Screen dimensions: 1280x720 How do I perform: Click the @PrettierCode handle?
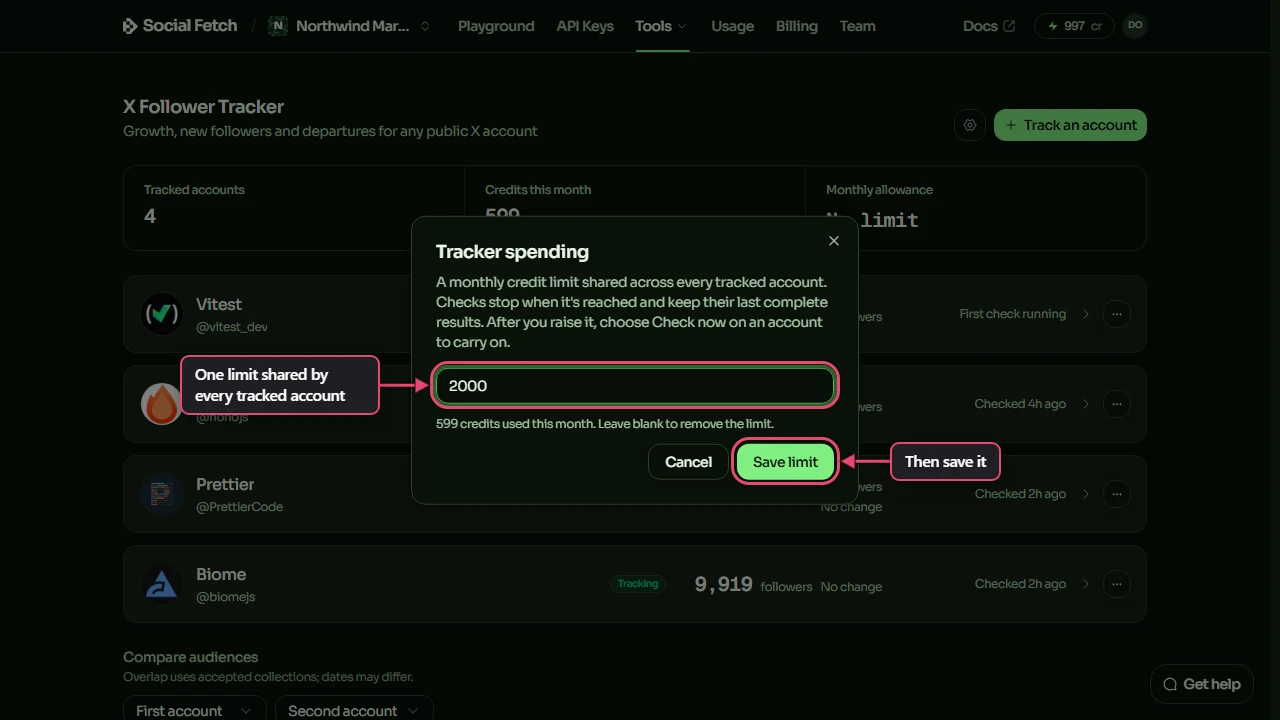pyautogui.click(x=239, y=507)
